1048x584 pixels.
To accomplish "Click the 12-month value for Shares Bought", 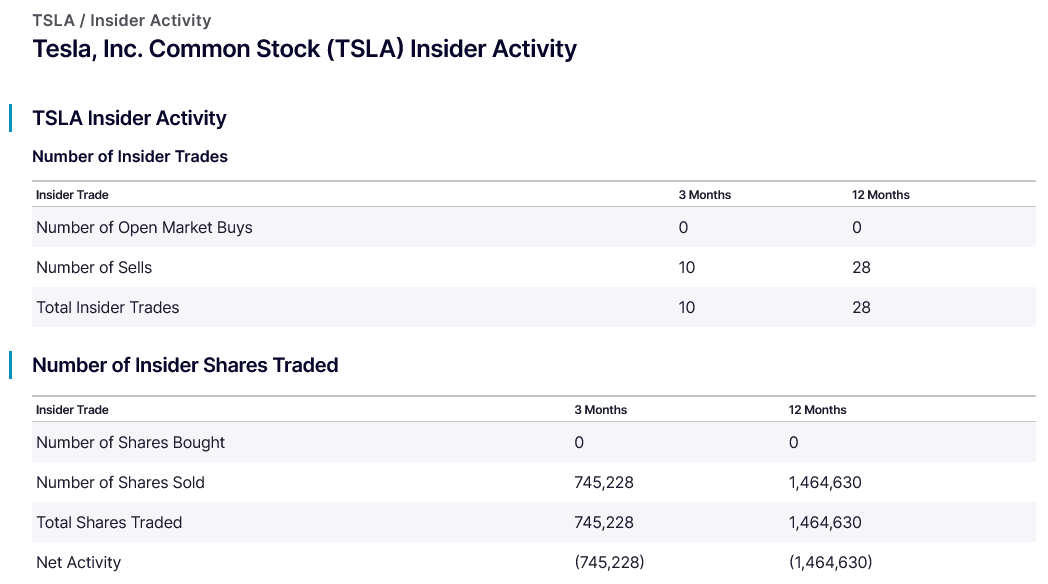I will (793, 442).
